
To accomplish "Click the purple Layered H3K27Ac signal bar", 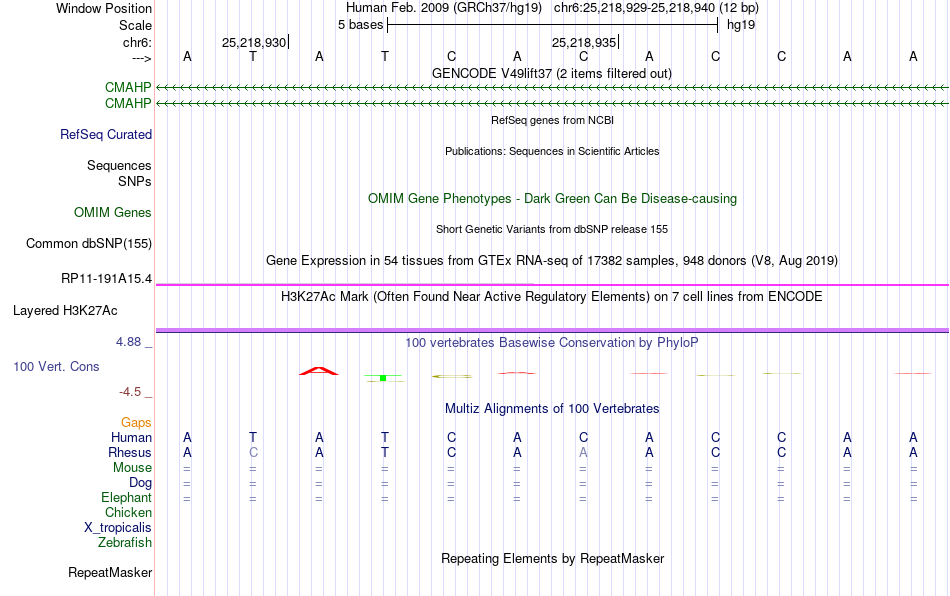I will click(x=552, y=331).
